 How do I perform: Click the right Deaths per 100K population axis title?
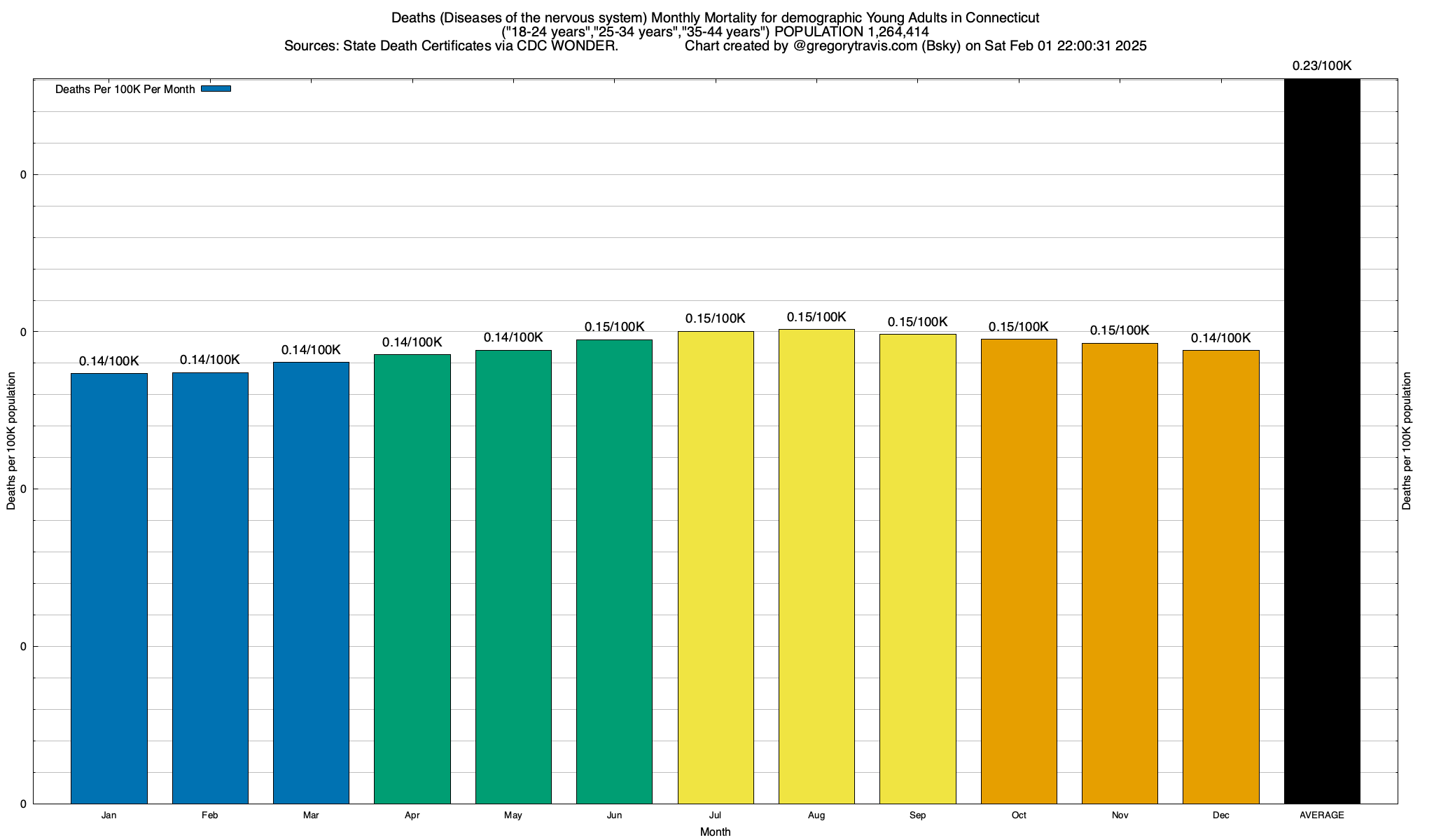[x=1407, y=441]
